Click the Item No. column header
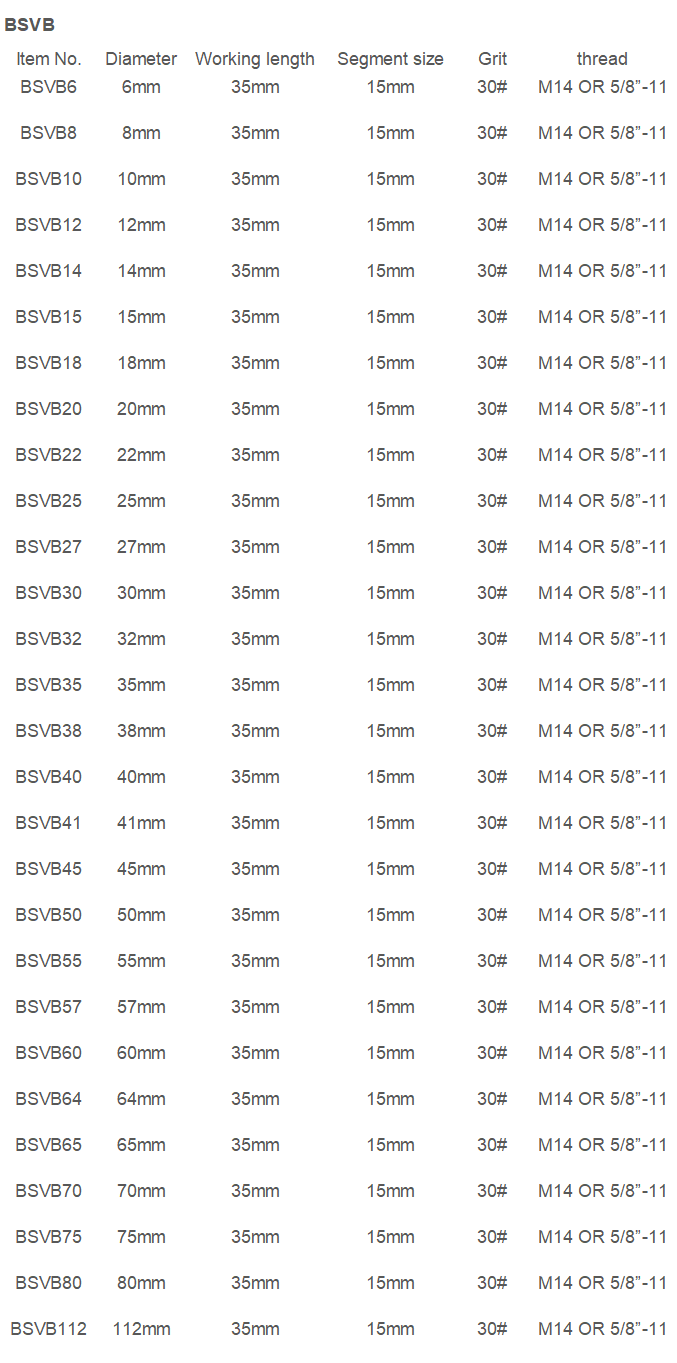Viewport: 677px width, 1363px height. (x=49, y=59)
